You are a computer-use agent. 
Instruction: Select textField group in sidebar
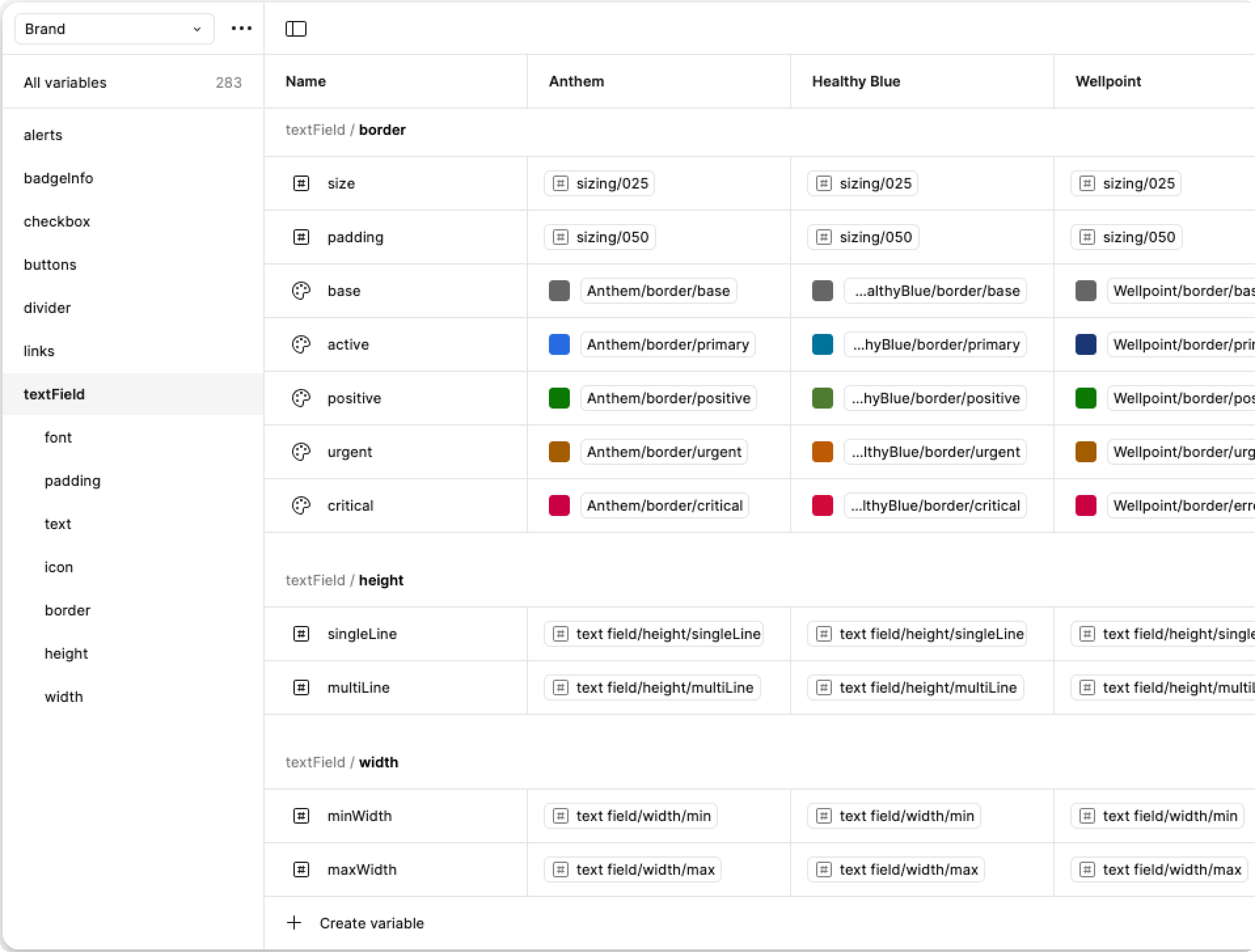[54, 394]
